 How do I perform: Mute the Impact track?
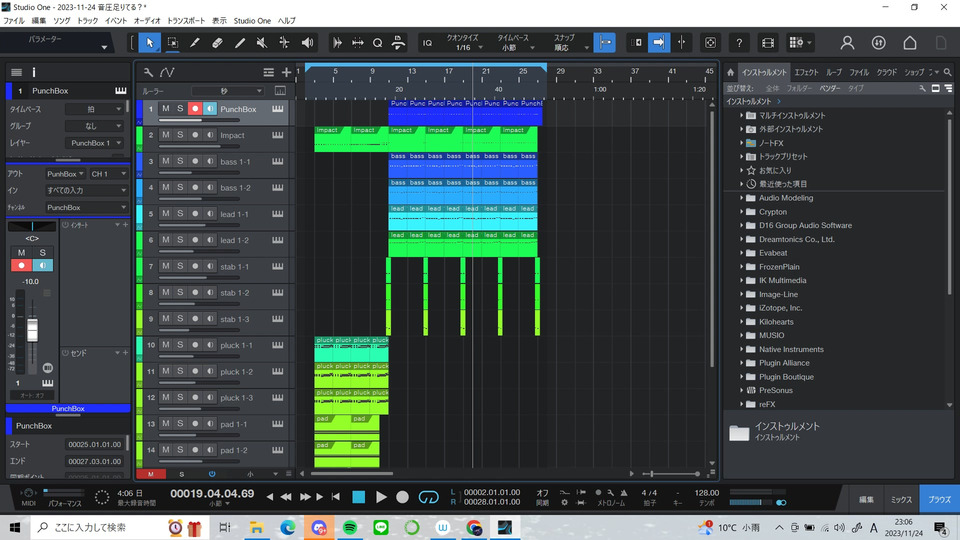(166, 135)
